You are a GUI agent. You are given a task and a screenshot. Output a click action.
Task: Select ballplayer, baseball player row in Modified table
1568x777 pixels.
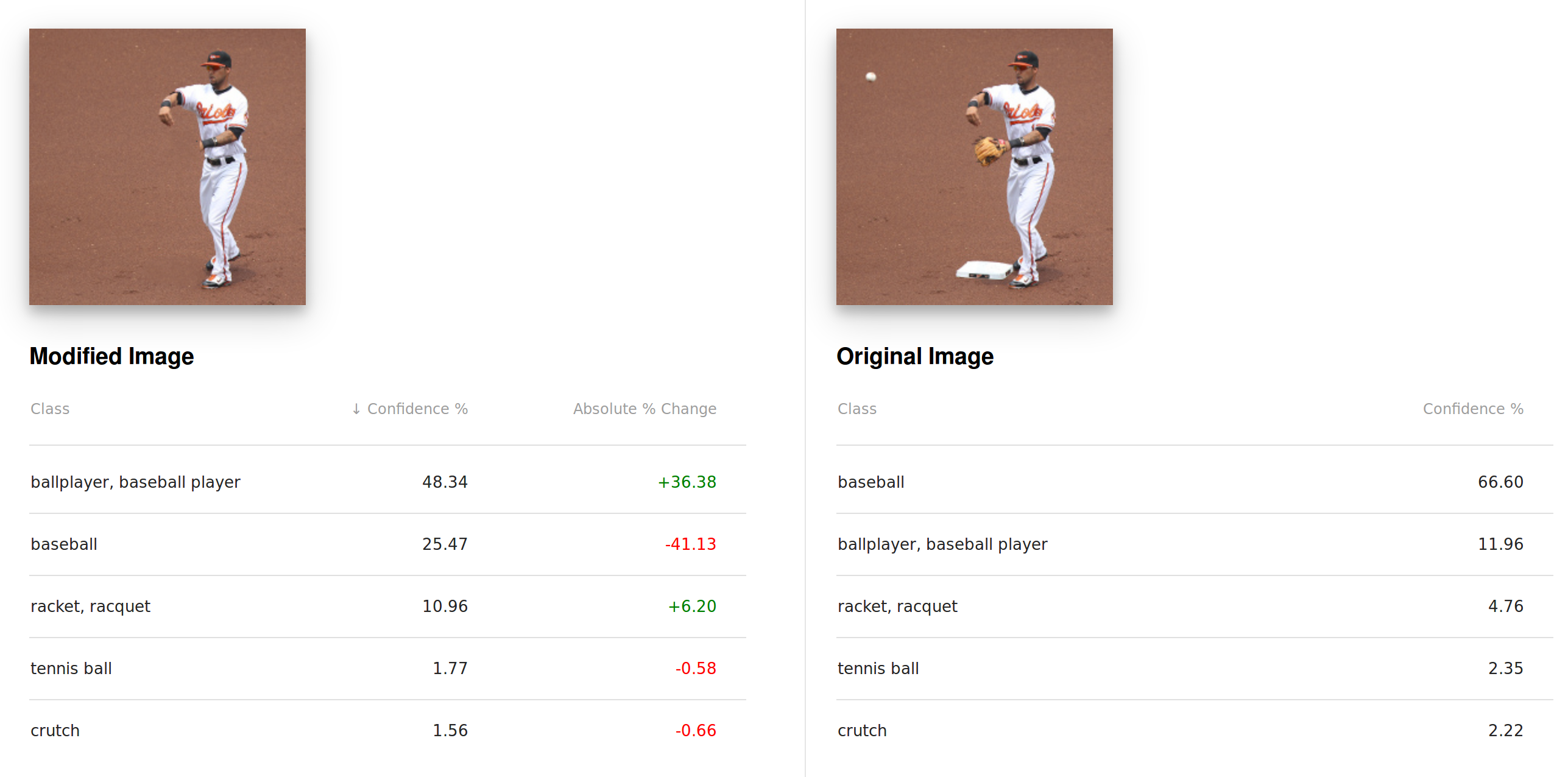pos(135,482)
